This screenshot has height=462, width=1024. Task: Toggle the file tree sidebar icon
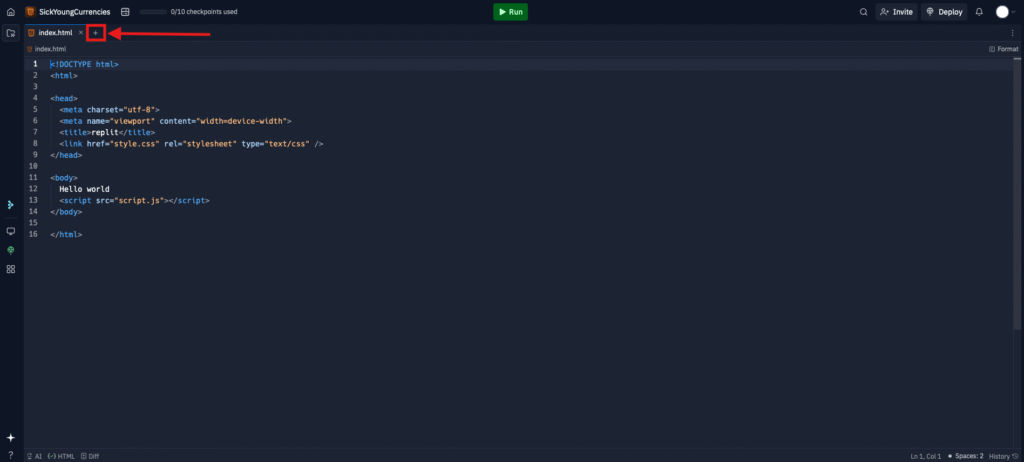coord(10,33)
